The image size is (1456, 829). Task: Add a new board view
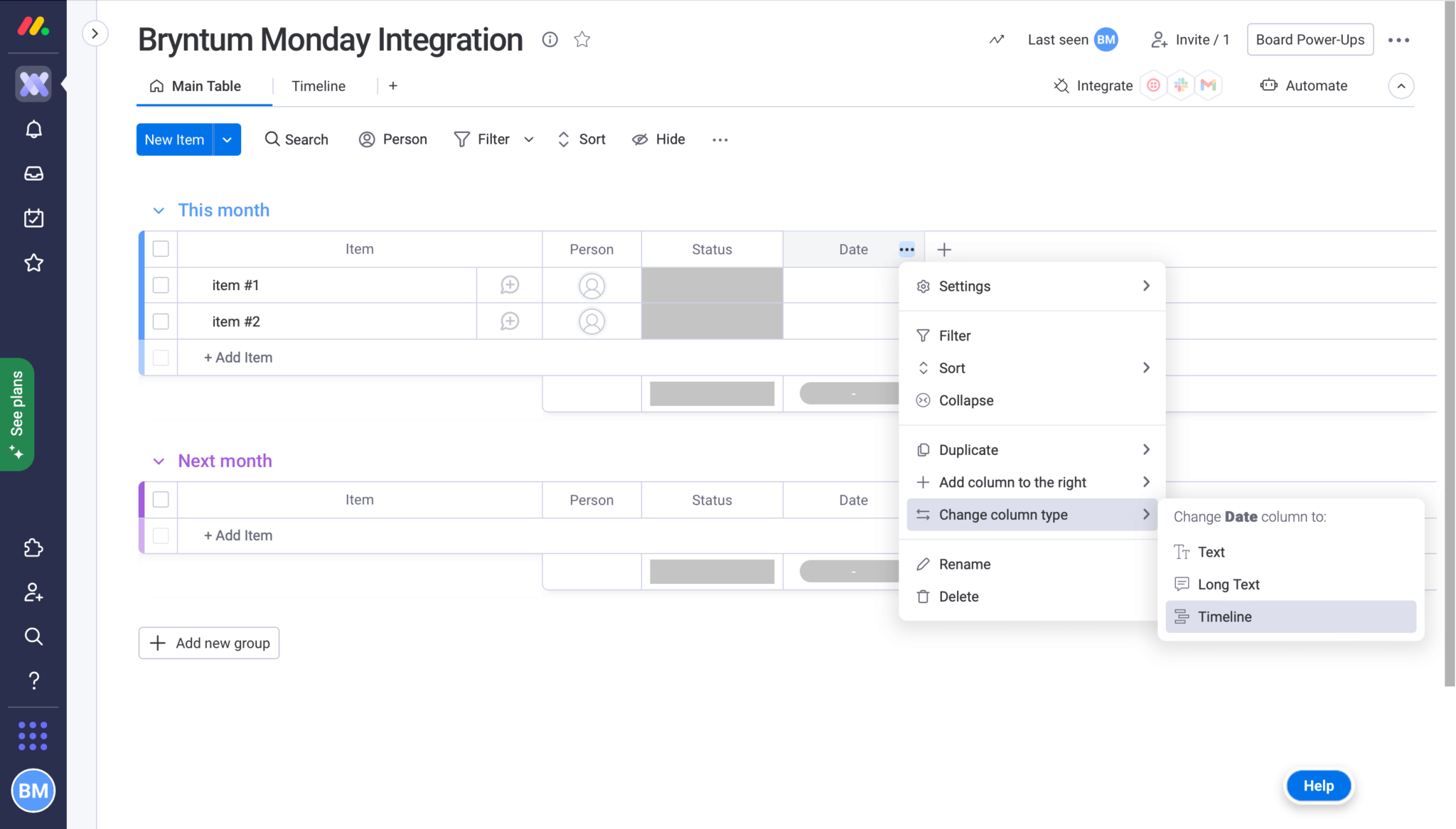[x=393, y=86]
